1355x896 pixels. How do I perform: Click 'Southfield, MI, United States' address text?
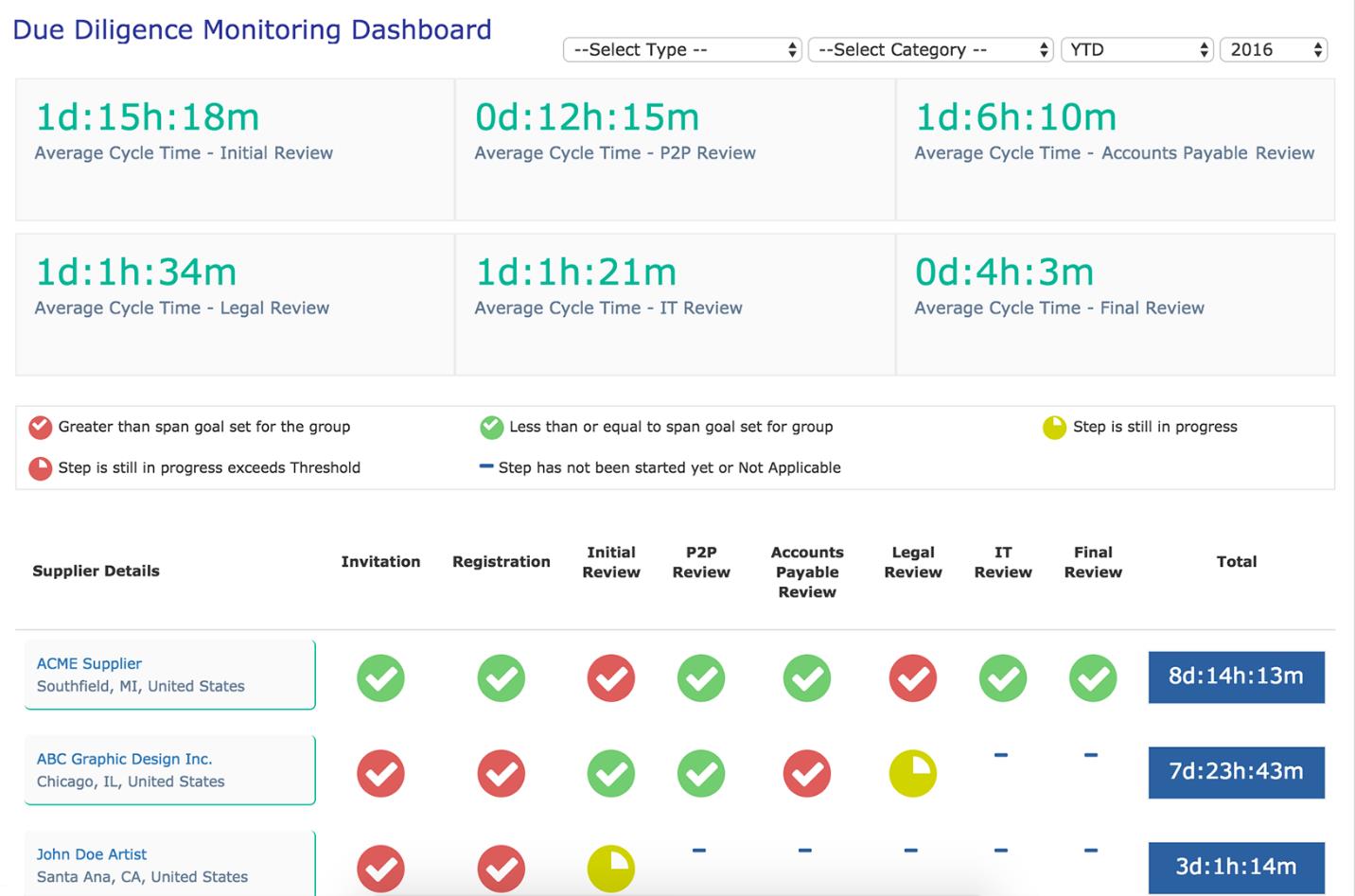coord(140,687)
